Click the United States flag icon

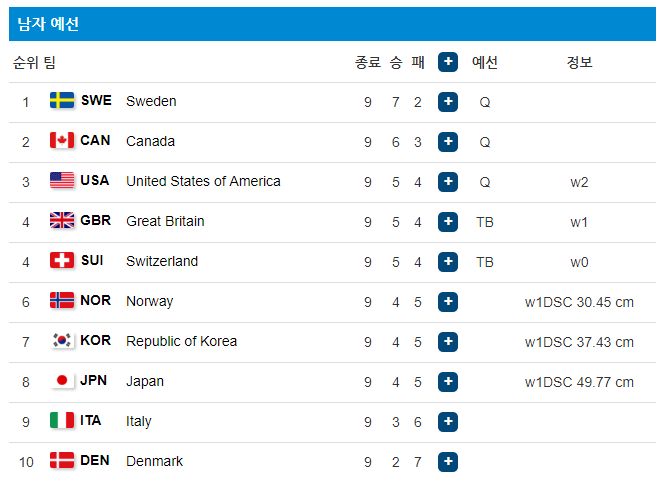[62, 181]
